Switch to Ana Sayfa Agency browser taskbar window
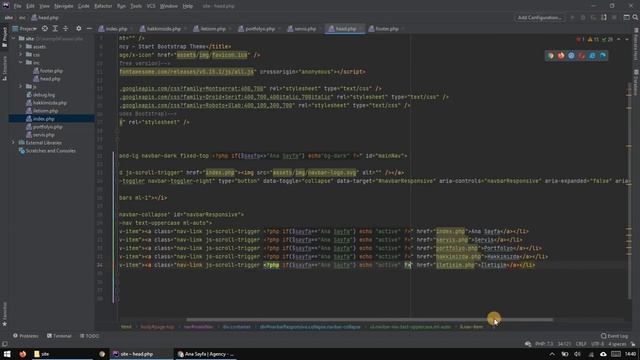 point(205,354)
